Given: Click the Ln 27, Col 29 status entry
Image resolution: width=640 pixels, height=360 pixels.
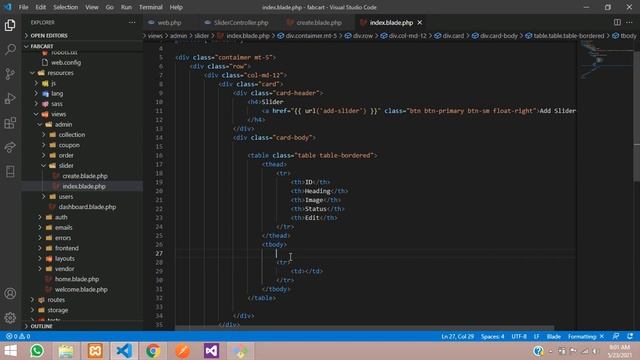Looking at the screenshot, I should click(x=458, y=336).
